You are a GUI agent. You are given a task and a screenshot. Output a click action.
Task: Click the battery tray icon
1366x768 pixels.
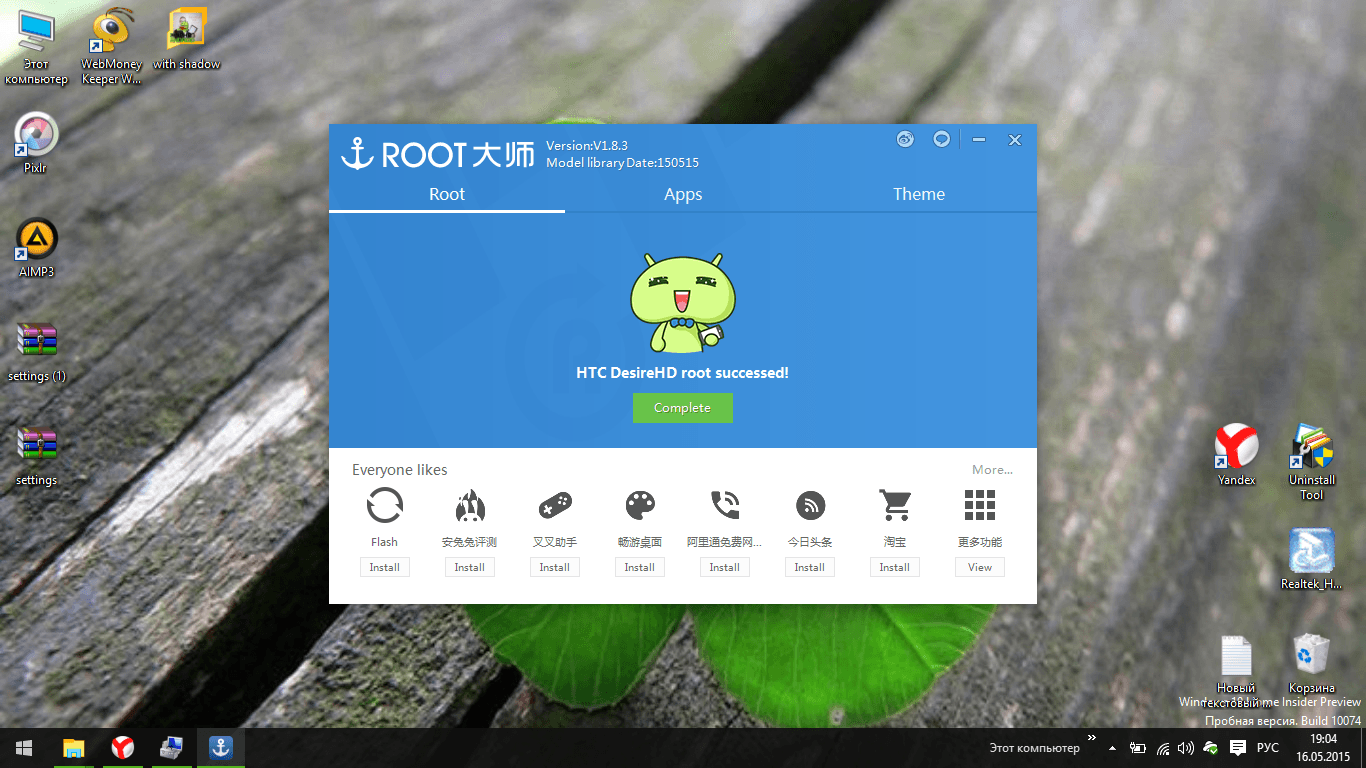point(1138,748)
